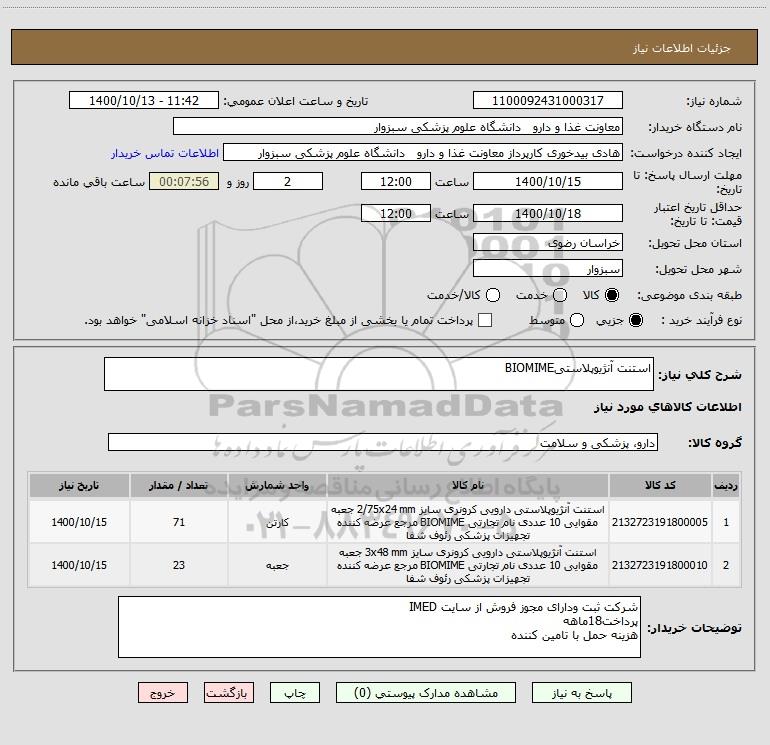Click the تعداد / مقدار column header
Viewport: 770px width, 745px height.
pos(179,486)
